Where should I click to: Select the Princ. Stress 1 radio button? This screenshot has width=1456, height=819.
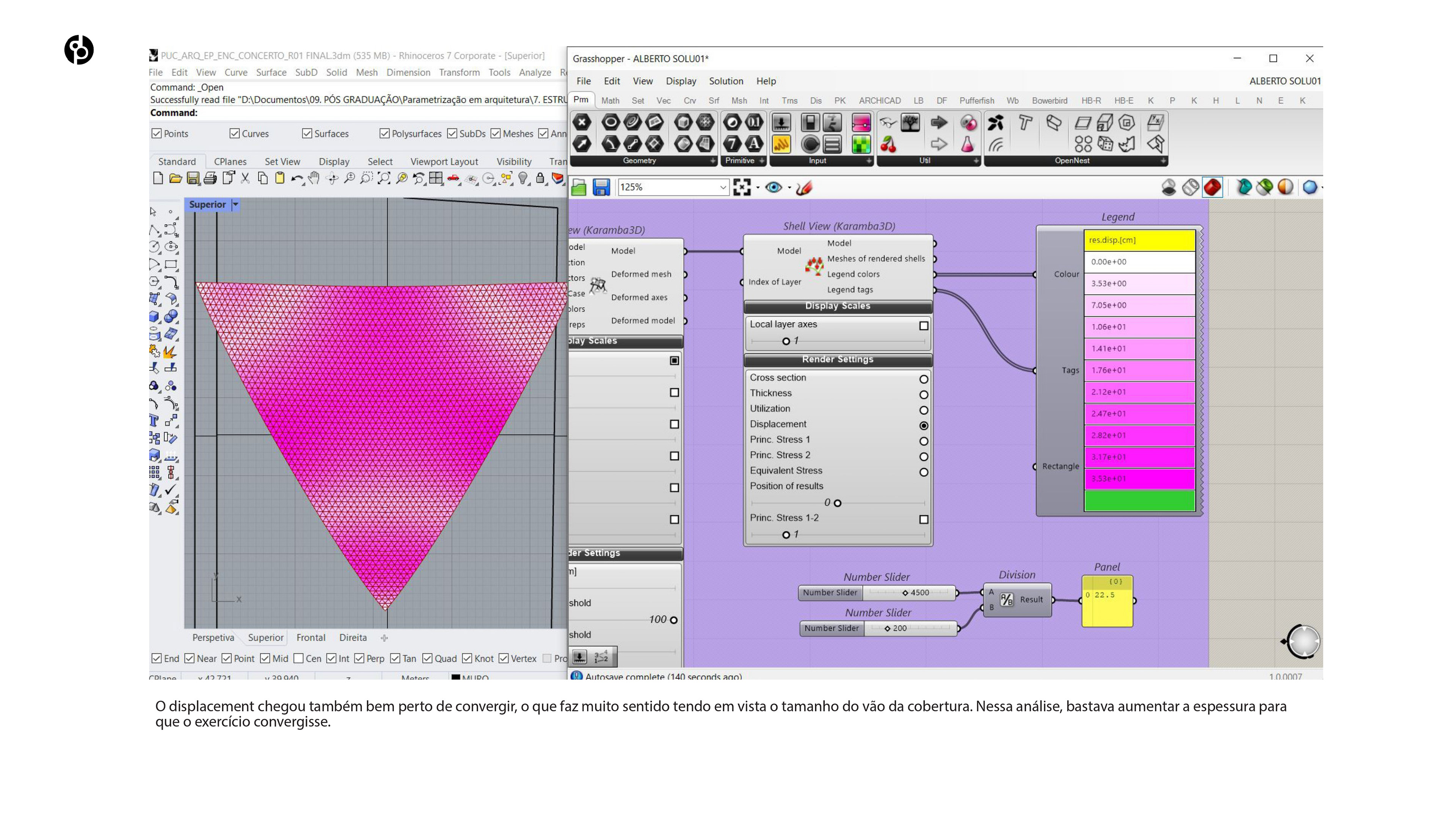click(x=923, y=441)
